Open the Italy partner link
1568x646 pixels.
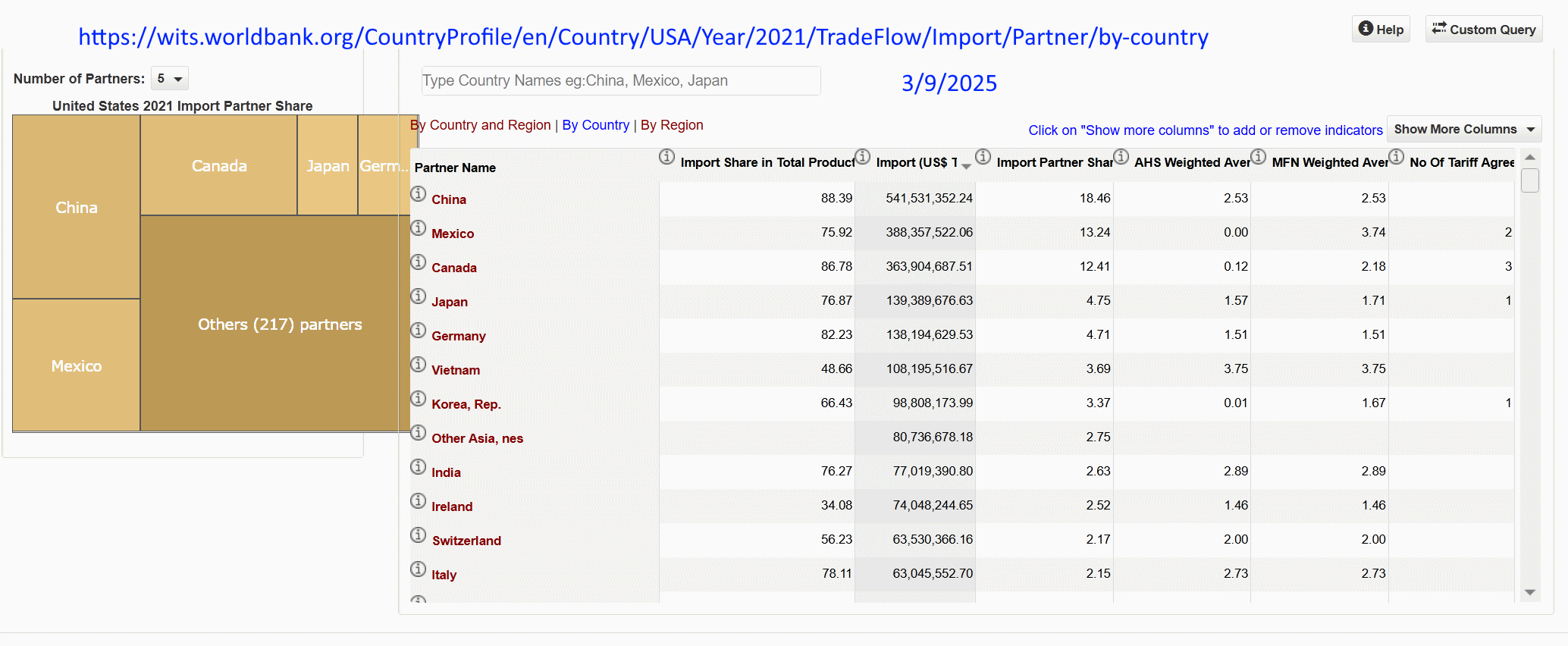[x=444, y=575]
